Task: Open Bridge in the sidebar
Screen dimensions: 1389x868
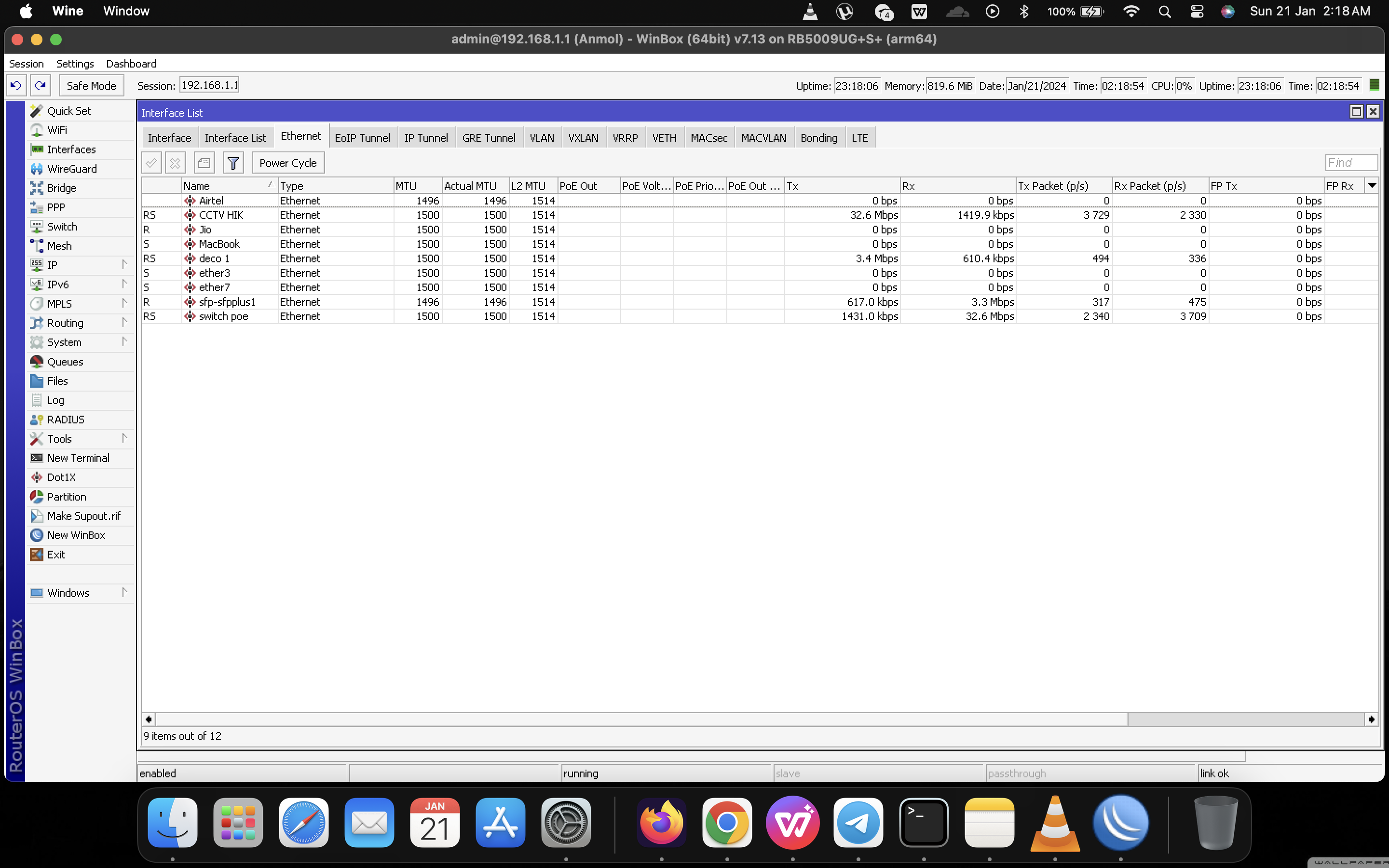Action: point(61,188)
